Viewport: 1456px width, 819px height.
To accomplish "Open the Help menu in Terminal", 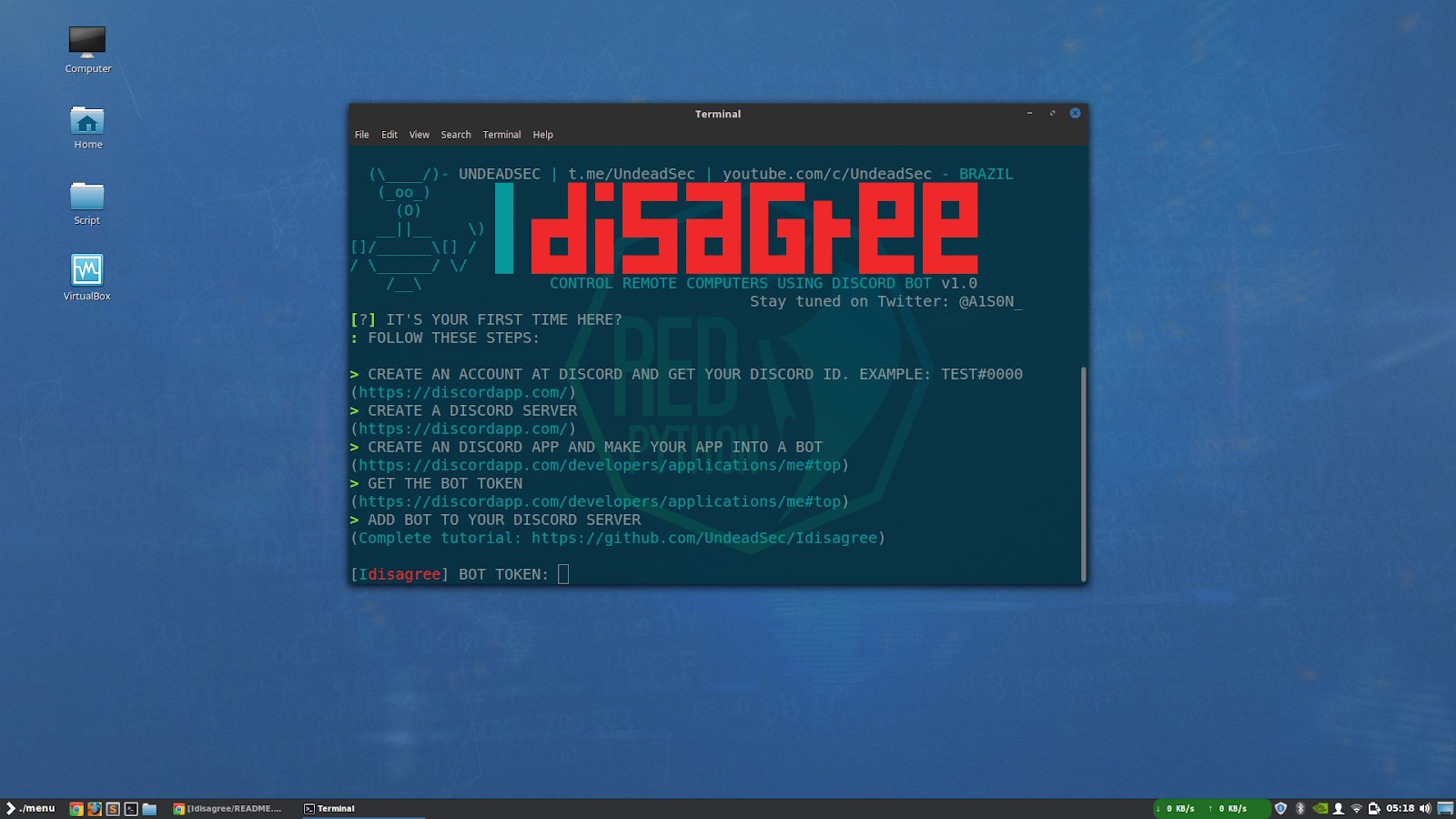I will point(543,135).
